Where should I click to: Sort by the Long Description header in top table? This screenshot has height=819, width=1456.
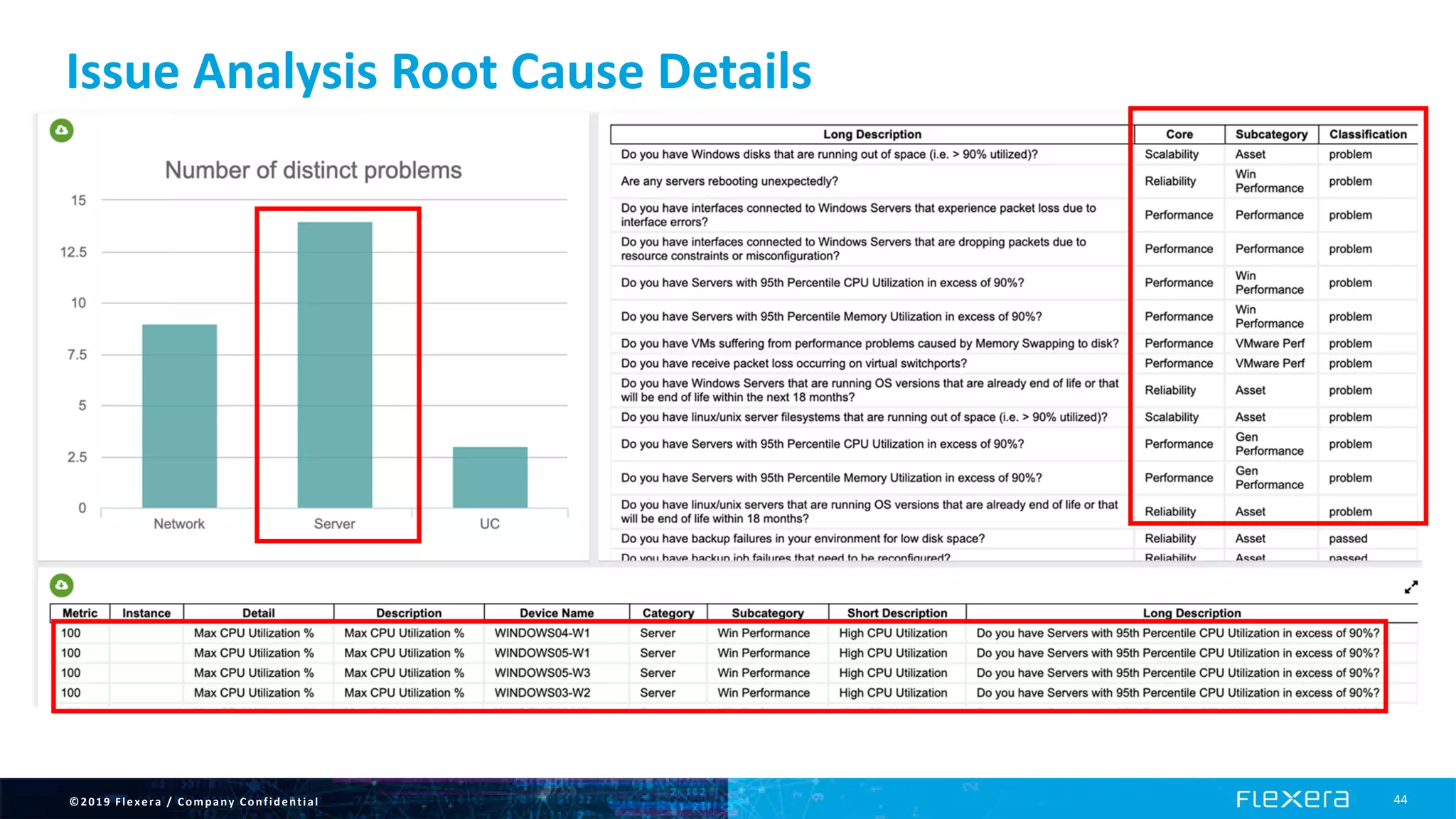pyautogui.click(x=872, y=134)
